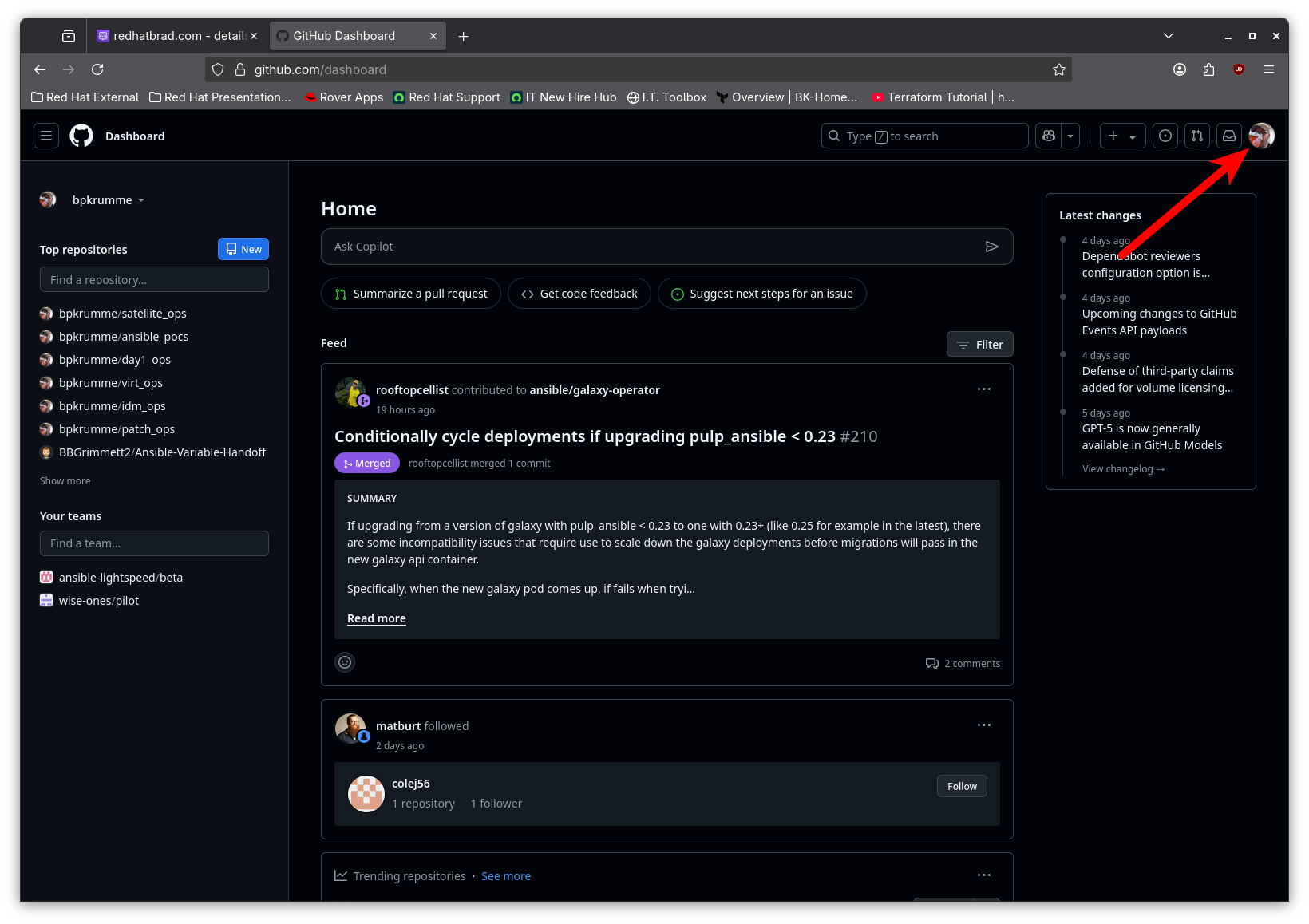Image resolution: width=1309 pixels, height=924 pixels.
Task: Add reaction with smiley icon
Action: pos(345,662)
